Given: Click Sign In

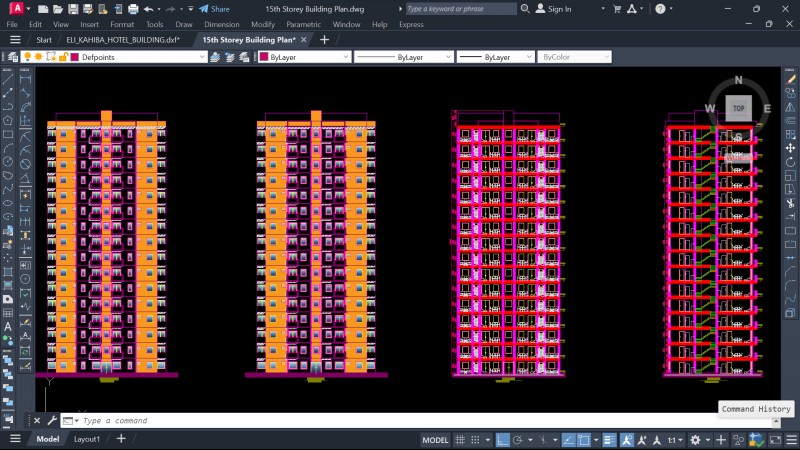Looking at the screenshot, I should coord(554,9).
